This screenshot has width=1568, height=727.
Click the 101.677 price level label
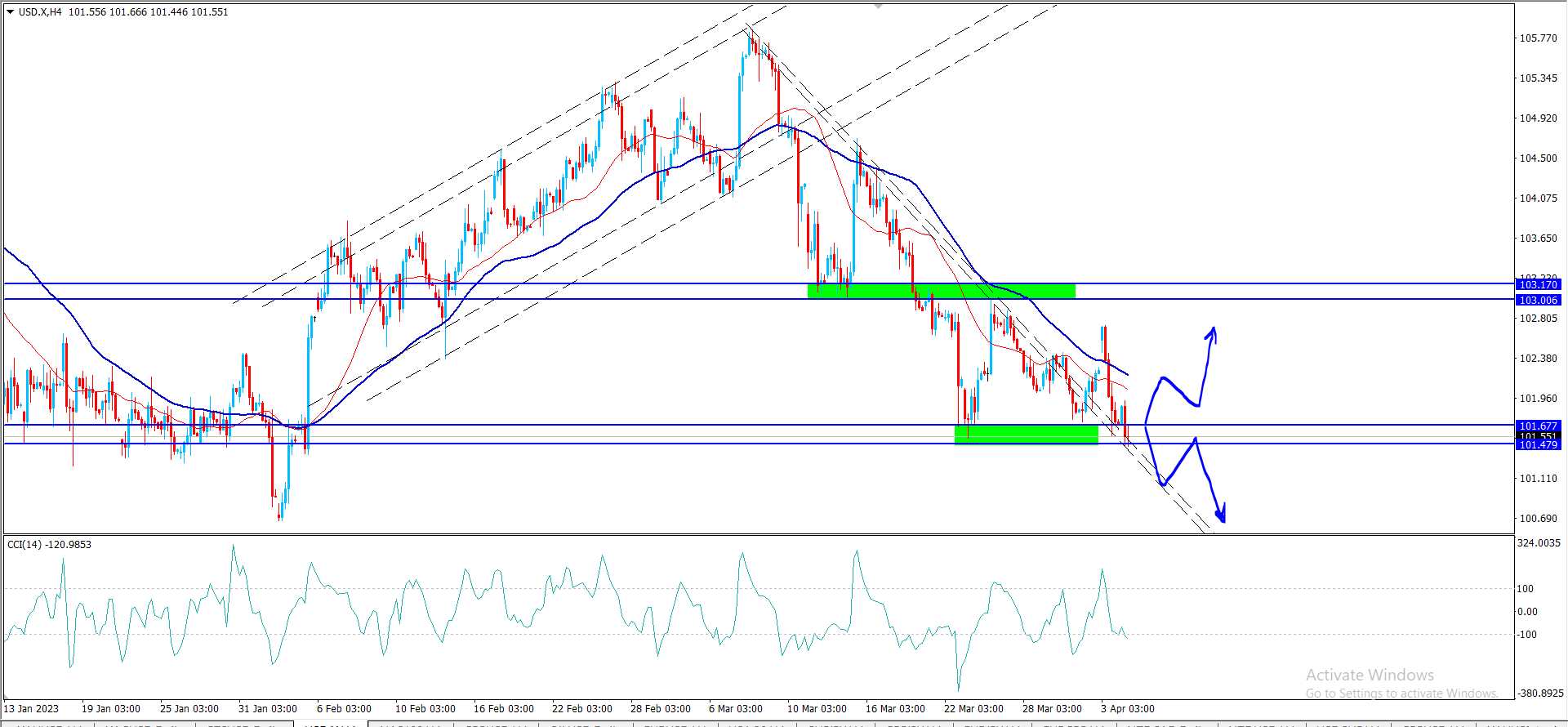pos(1538,426)
